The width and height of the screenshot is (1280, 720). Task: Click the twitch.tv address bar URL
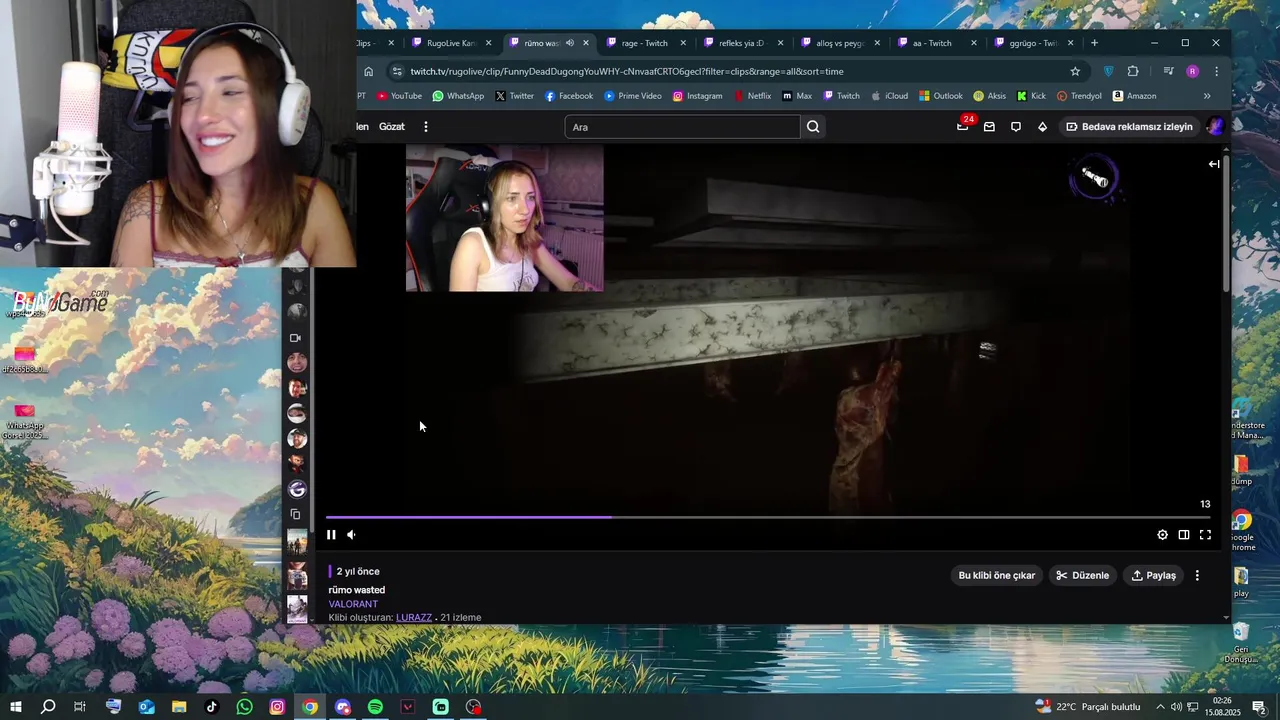coord(627,71)
